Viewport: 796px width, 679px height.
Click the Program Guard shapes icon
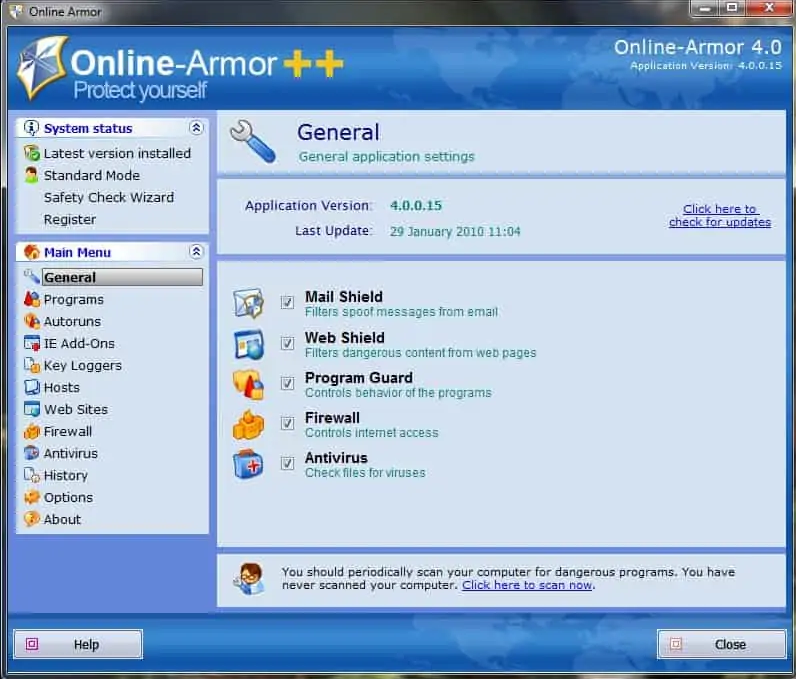[248, 384]
